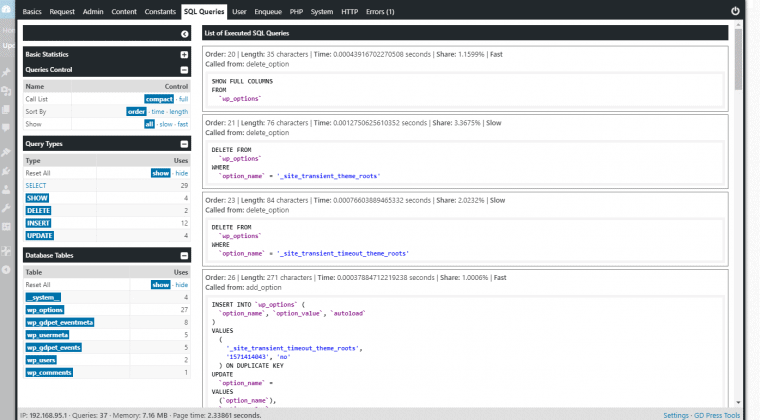760x420 pixels.
Task: Click the WordPress Comments sidebar icon
Action: tap(6, 128)
